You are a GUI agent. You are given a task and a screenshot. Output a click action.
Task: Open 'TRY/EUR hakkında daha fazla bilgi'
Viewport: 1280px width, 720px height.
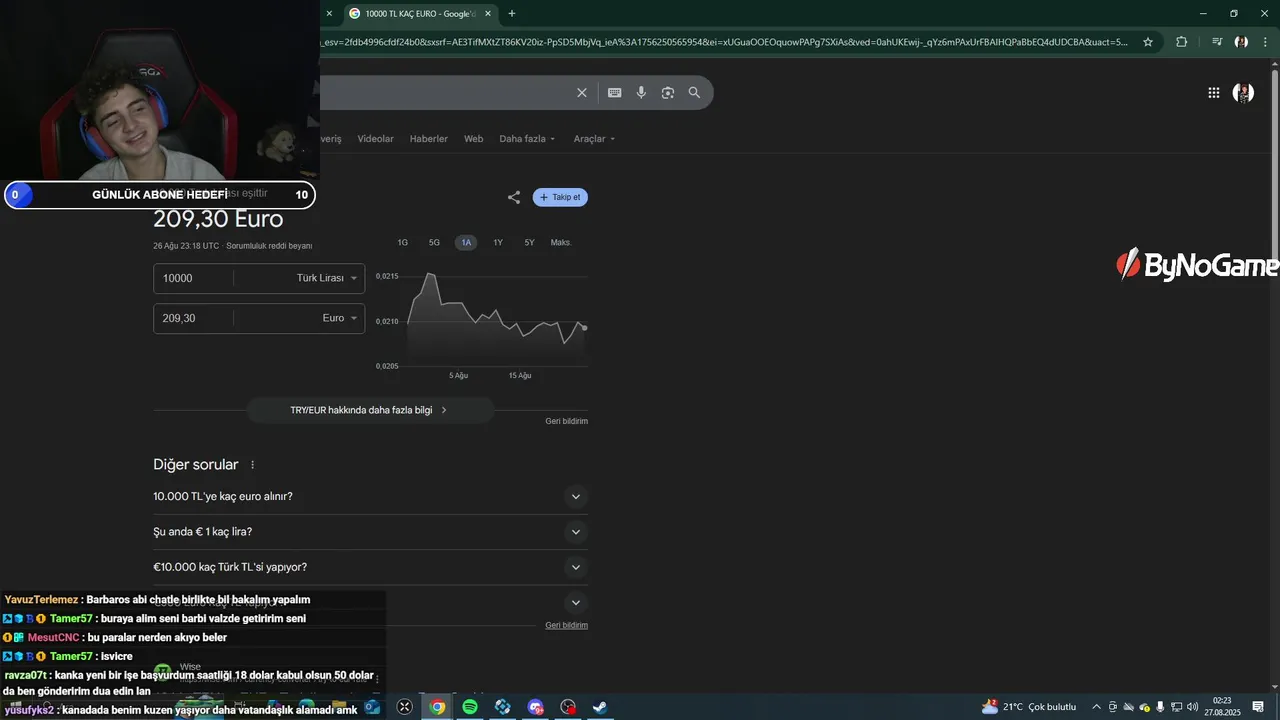click(x=370, y=410)
